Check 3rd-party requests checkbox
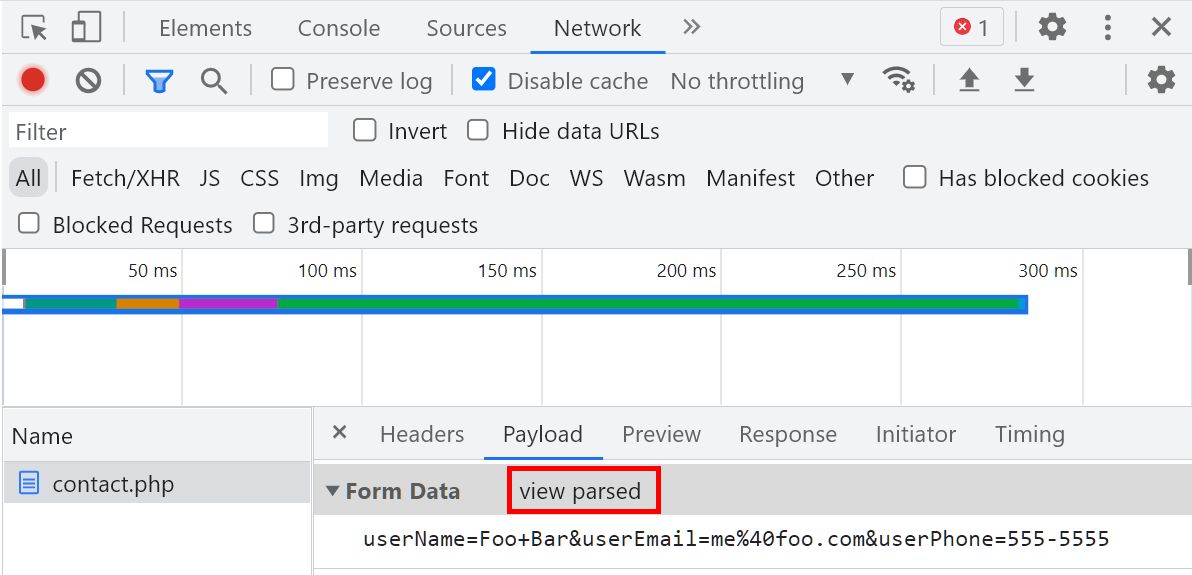 tap(264, 224)
